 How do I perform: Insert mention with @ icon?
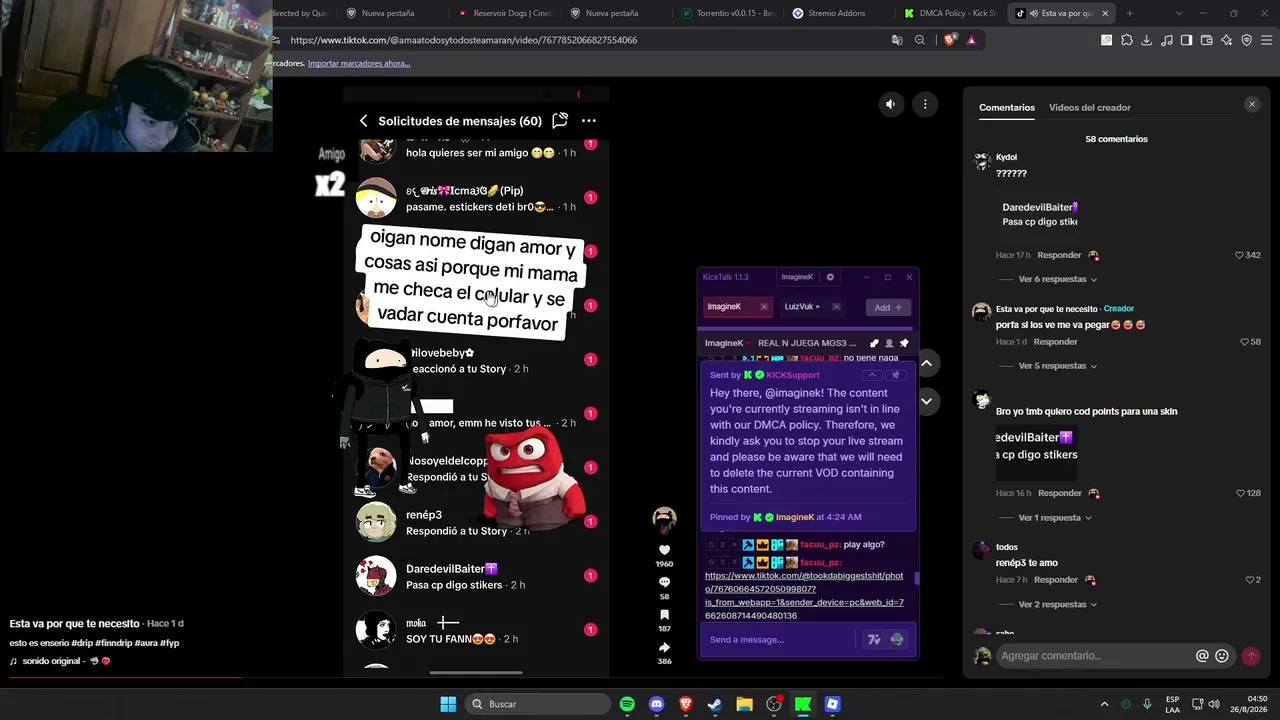pyautogui.click(x=1202, y=656)
